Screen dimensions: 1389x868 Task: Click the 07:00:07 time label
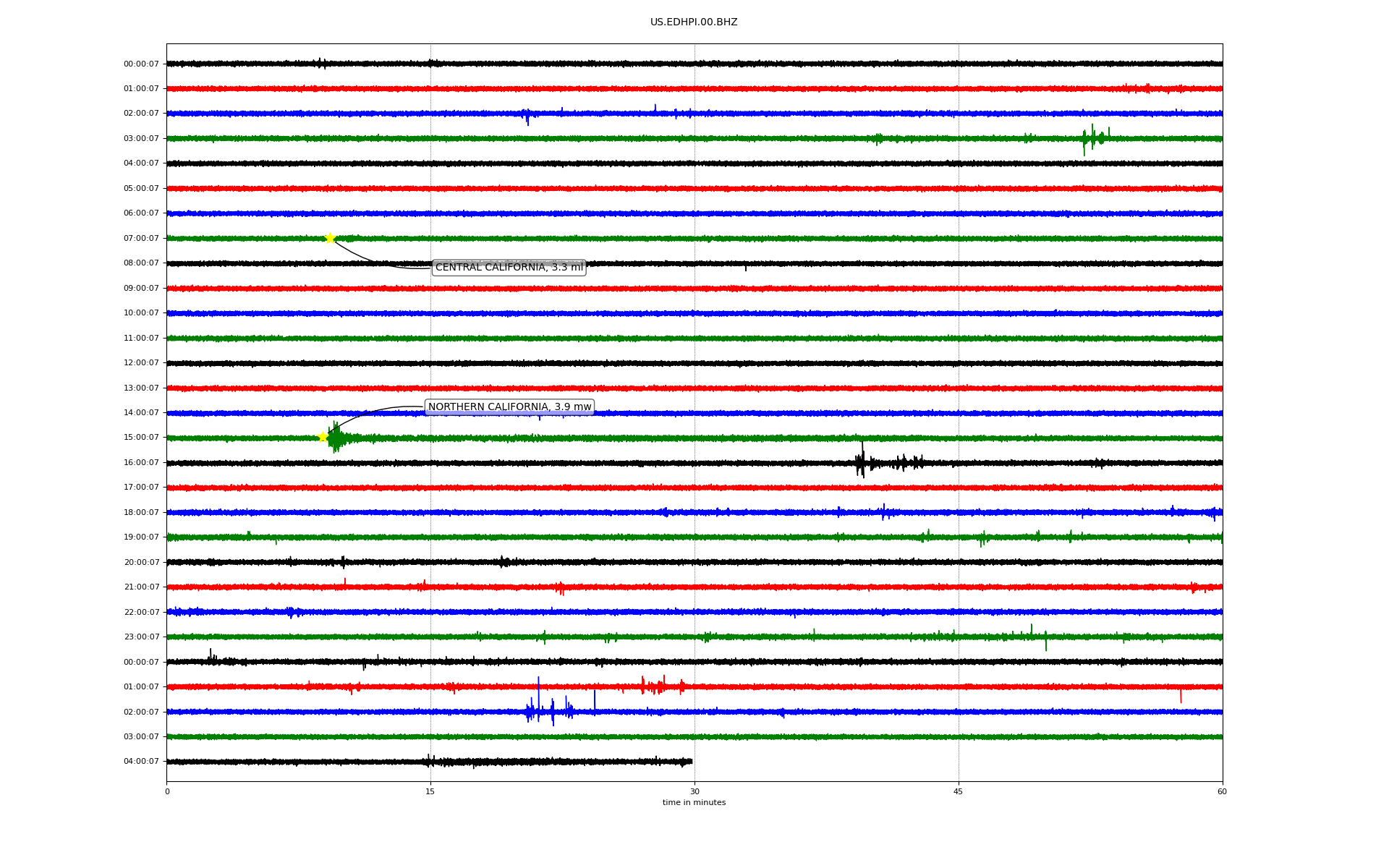pyautogui.click(x=141, y=239)
